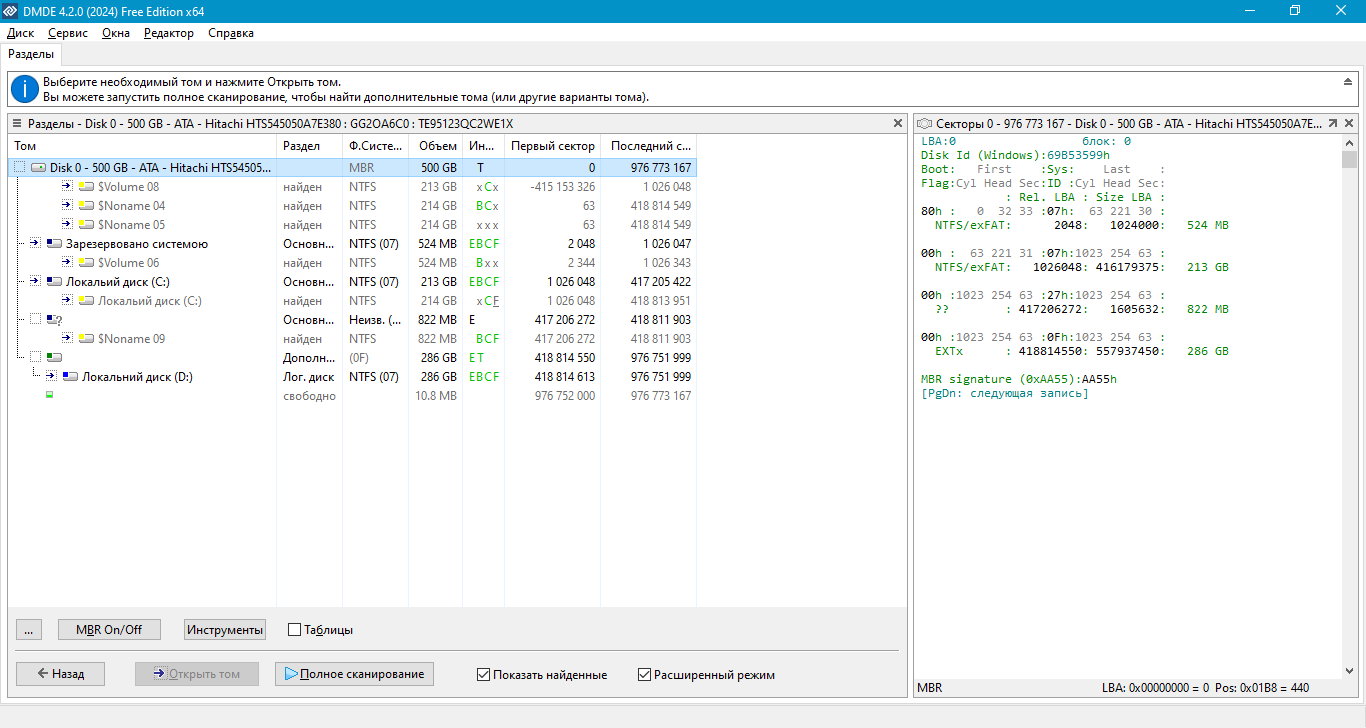Click the open arrow icon beside Локальний диск (D:)
Screen dimensions: 1366x728
(51, 377)
